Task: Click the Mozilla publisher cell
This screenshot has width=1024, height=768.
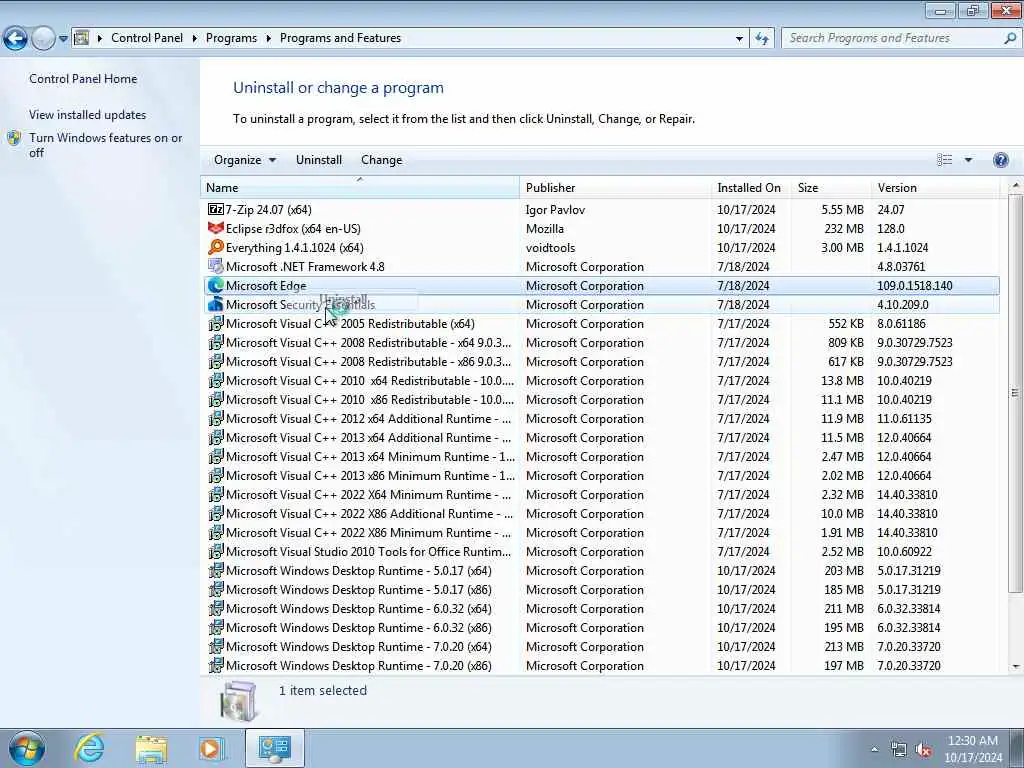Action: click(x=545, y=229)
